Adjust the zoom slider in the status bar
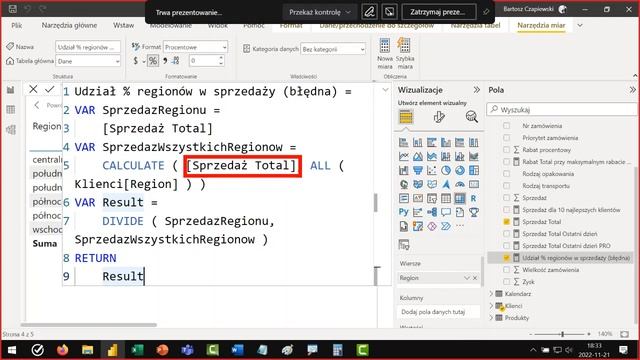 coord(562,334)
